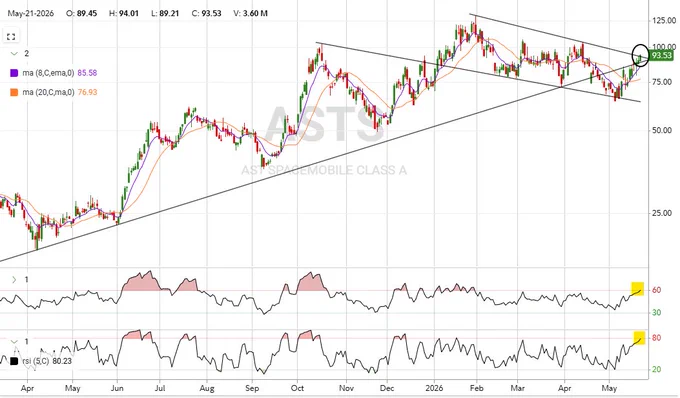Click the Feb label on time axis

(476, 388)
